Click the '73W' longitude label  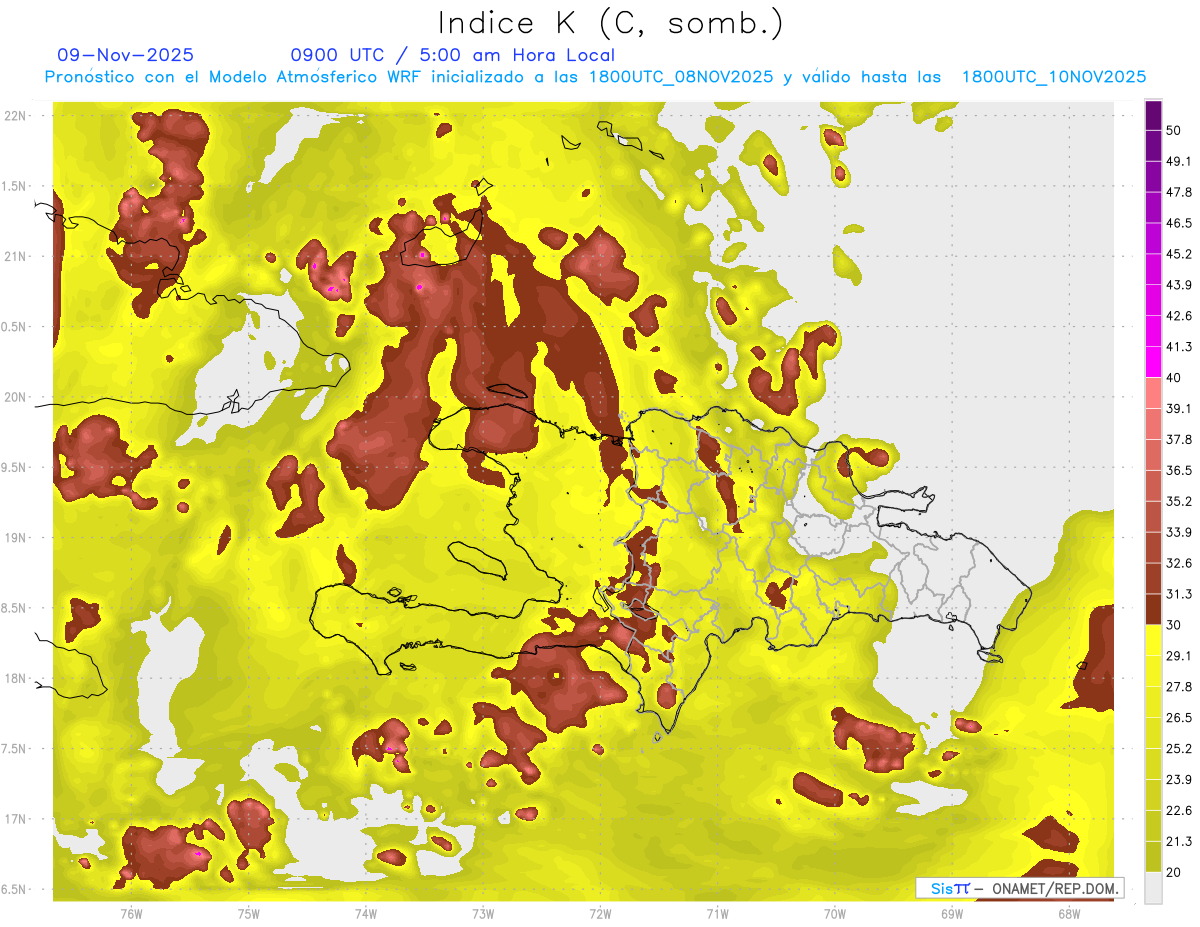[483, 914]
